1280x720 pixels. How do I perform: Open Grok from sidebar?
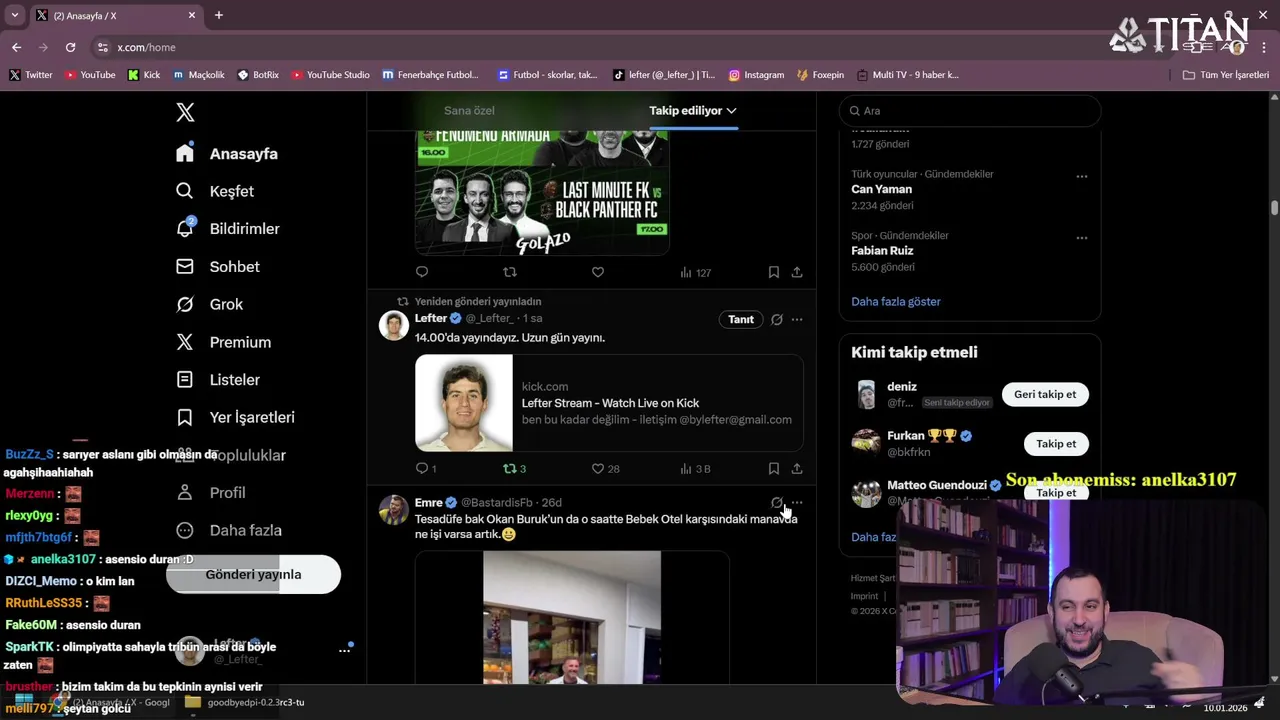tap(210, 304)
